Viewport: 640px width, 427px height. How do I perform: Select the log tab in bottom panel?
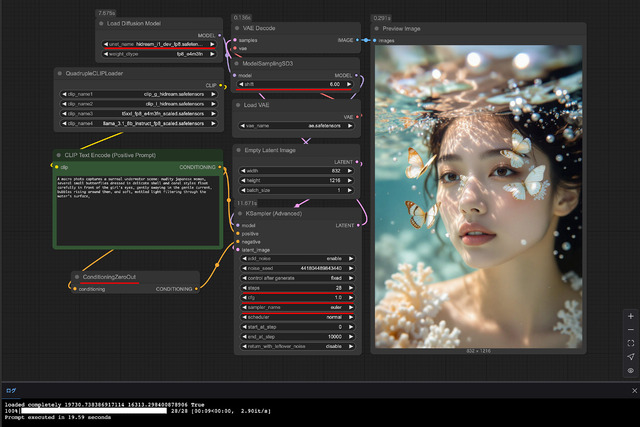pos(11,390)
